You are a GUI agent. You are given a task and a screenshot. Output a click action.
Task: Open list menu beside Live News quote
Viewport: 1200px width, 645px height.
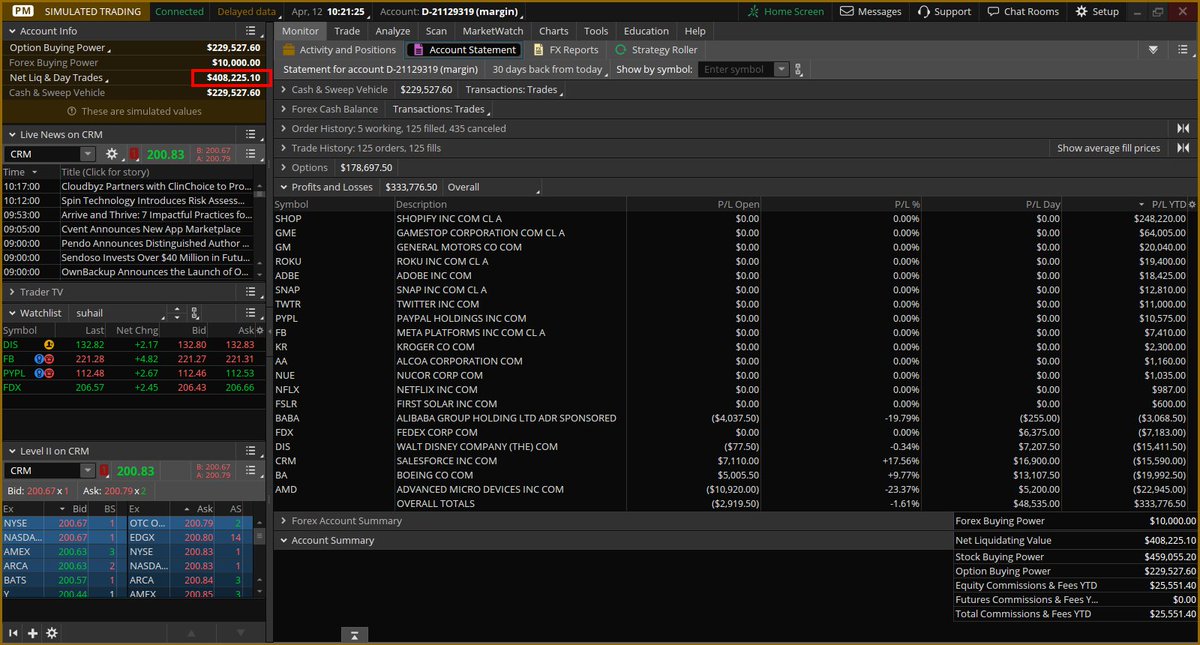pos(251,154)
